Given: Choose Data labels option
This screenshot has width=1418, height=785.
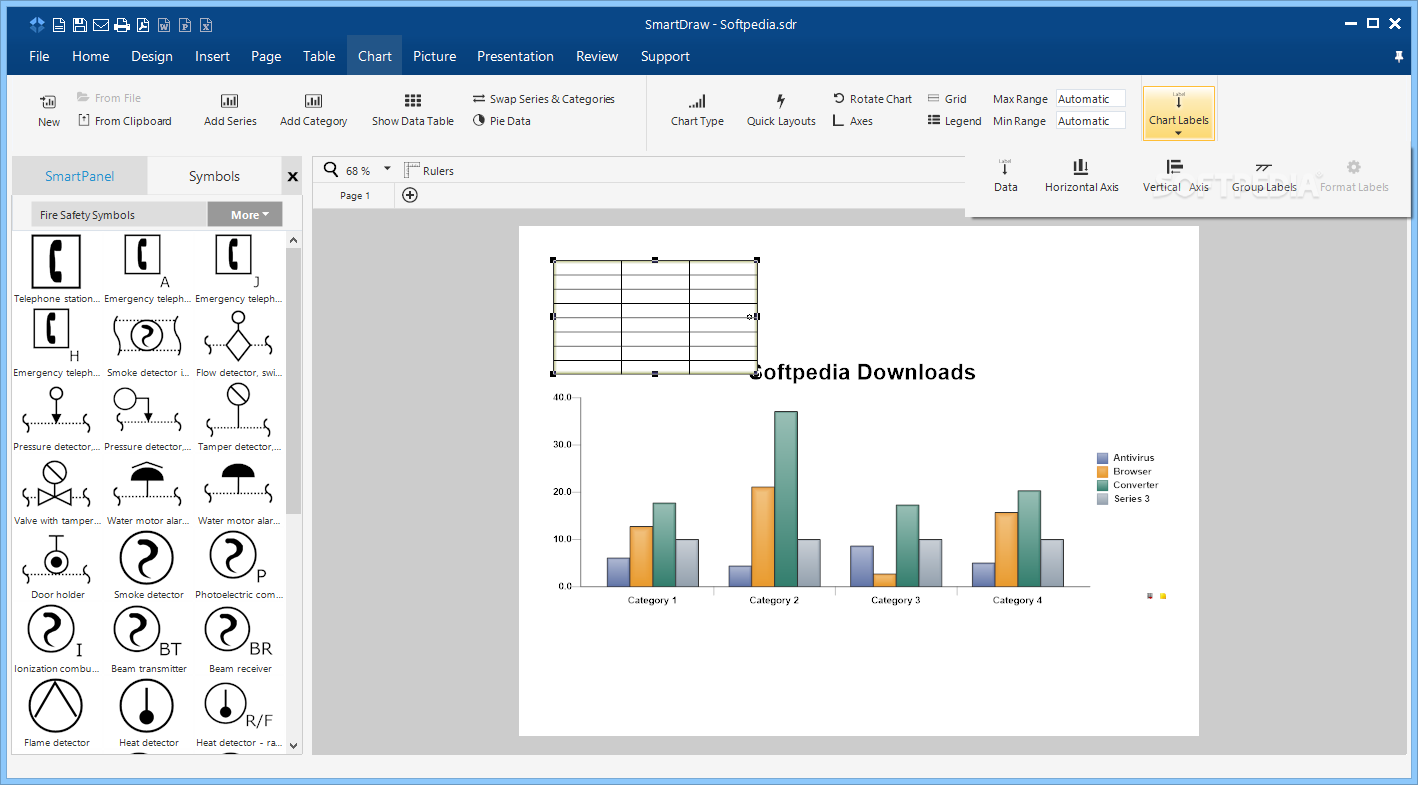Looking at the screenshot, I should click(1006, 175).
